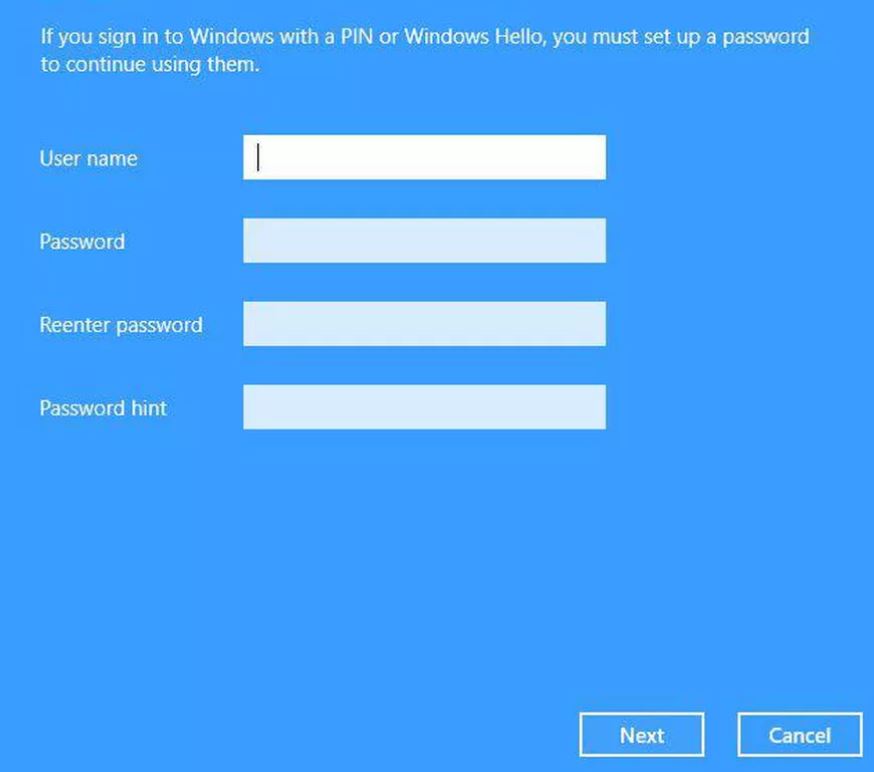Screen dimensions: 874x772
Task: Place cursor at blinking caret in User name
Action: tap(258, 157)
